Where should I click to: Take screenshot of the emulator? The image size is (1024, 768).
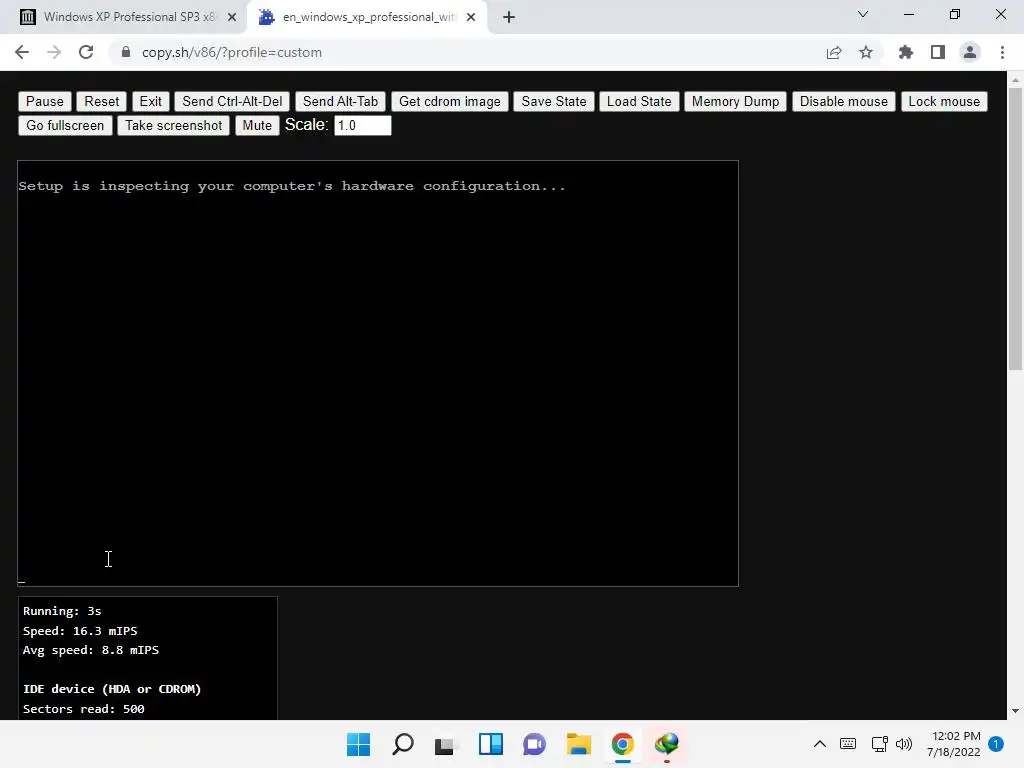[174, 125]
